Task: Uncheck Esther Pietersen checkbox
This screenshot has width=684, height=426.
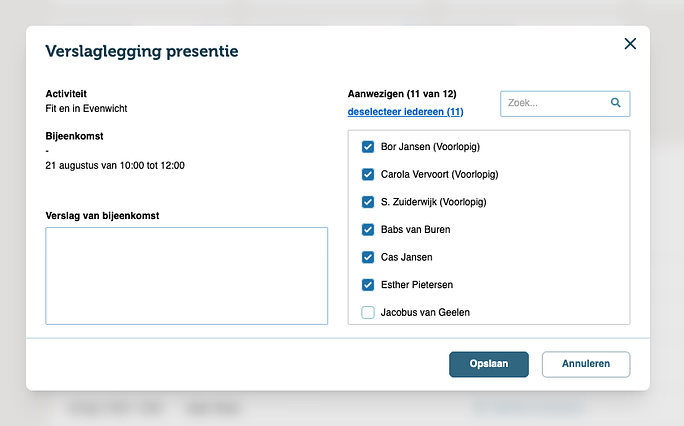Action: tap(368, 285)
